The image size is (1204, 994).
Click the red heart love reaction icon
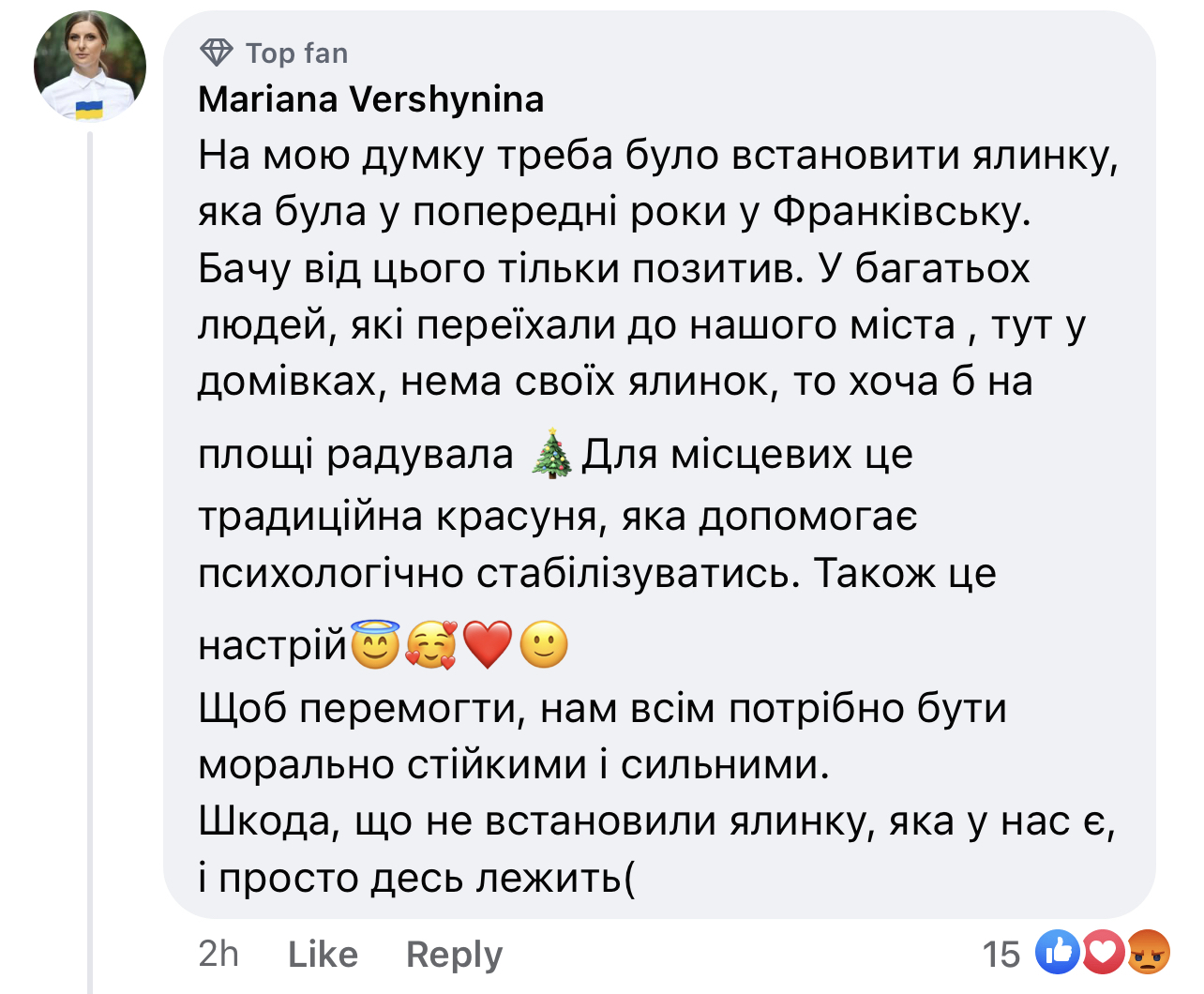[1103, 953]
